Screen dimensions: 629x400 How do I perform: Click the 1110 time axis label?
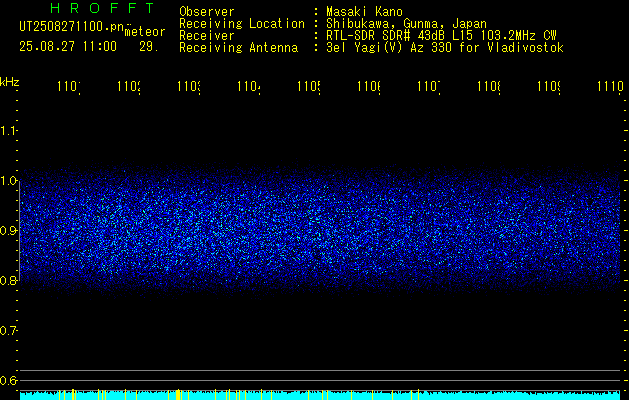pos(610,87)
